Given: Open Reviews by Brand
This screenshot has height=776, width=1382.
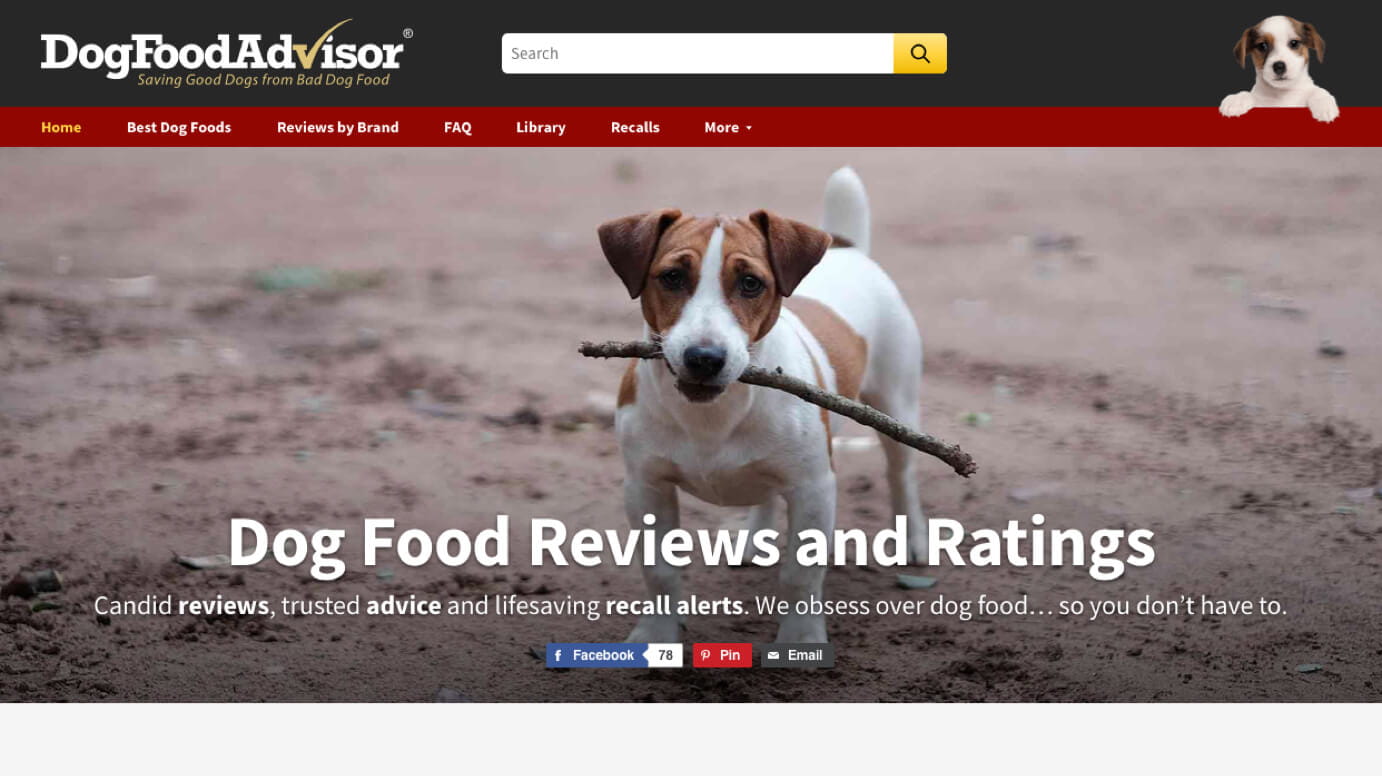Looking at the screenshot, I should [x=338, y=127].
